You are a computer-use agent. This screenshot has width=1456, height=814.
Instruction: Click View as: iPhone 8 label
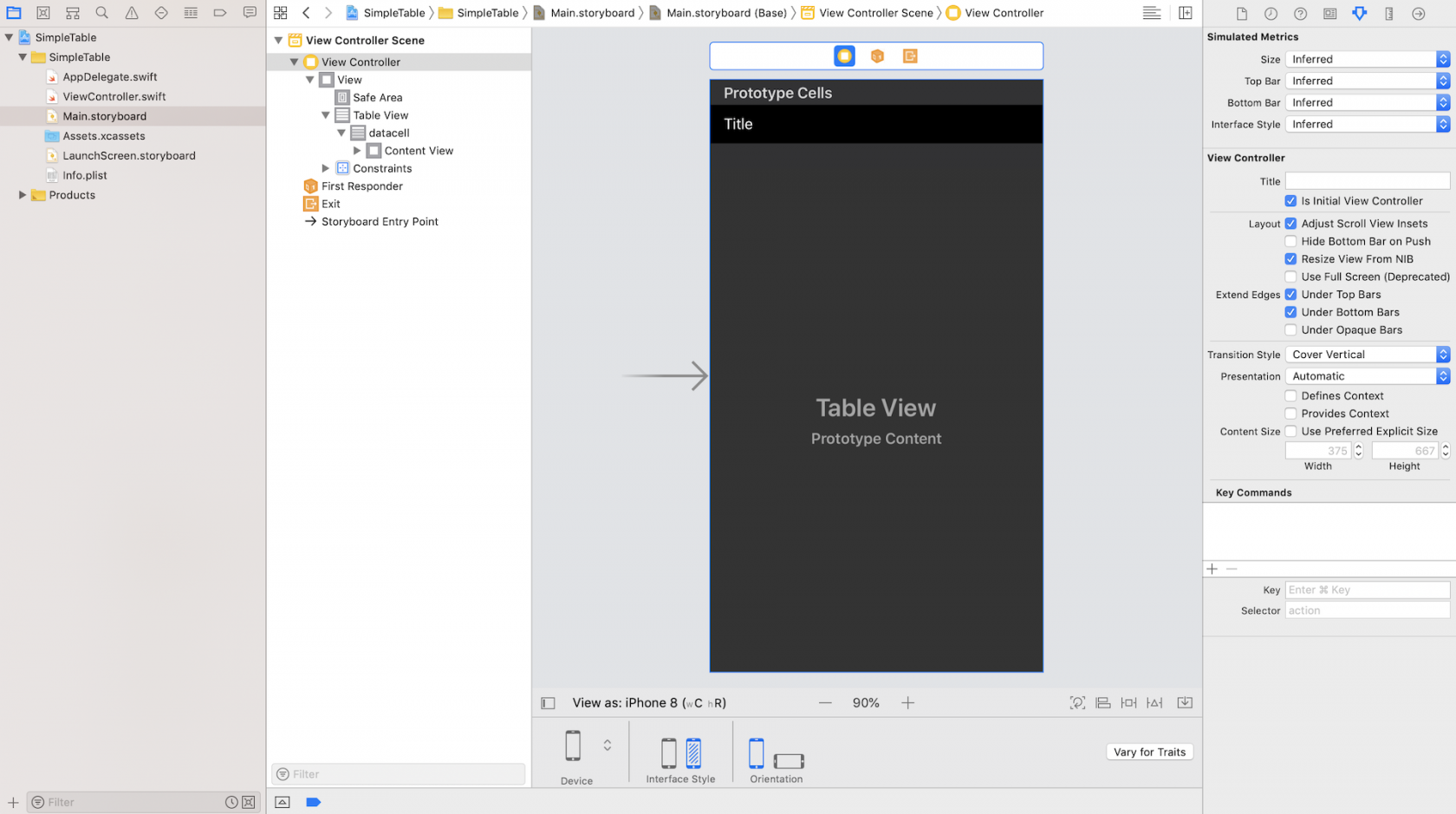click(648, 702)
